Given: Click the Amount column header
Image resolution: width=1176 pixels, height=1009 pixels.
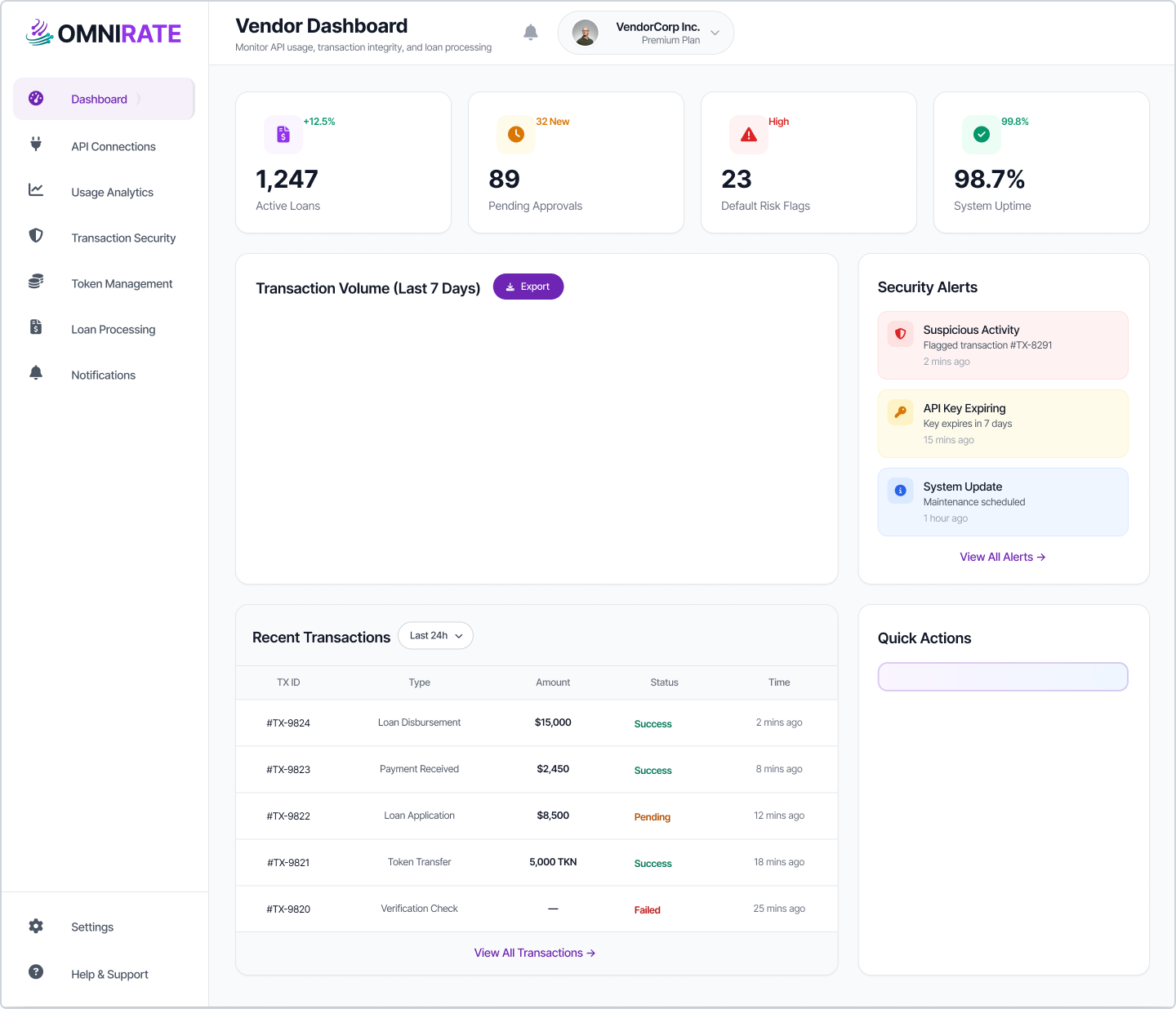Looking at the screenshot, I should [553, 682].
